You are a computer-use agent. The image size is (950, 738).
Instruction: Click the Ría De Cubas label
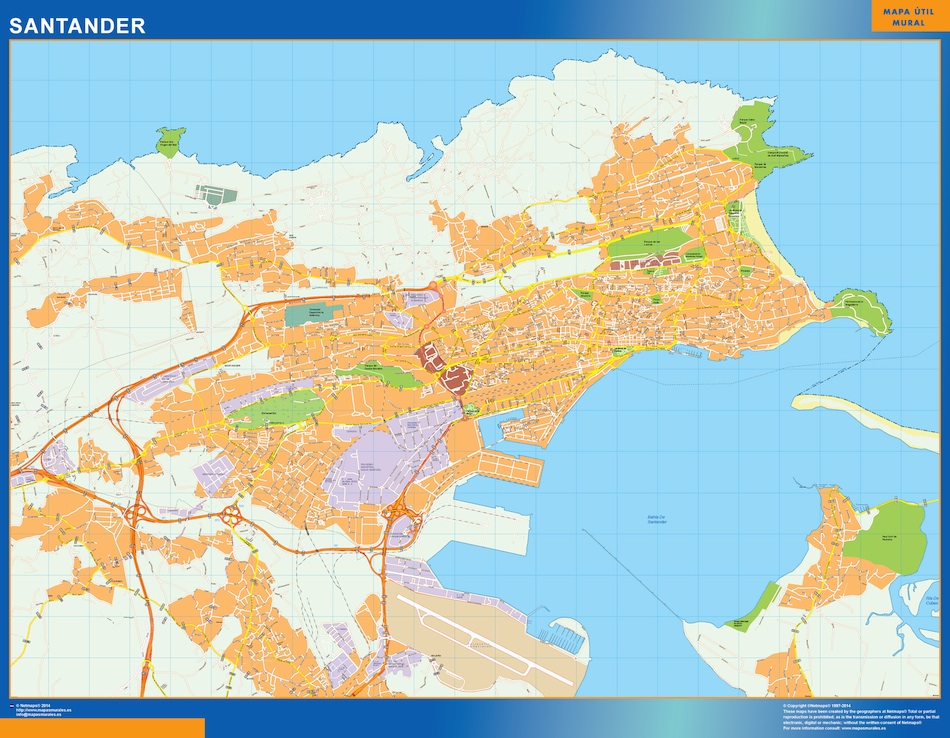point(932,600)
